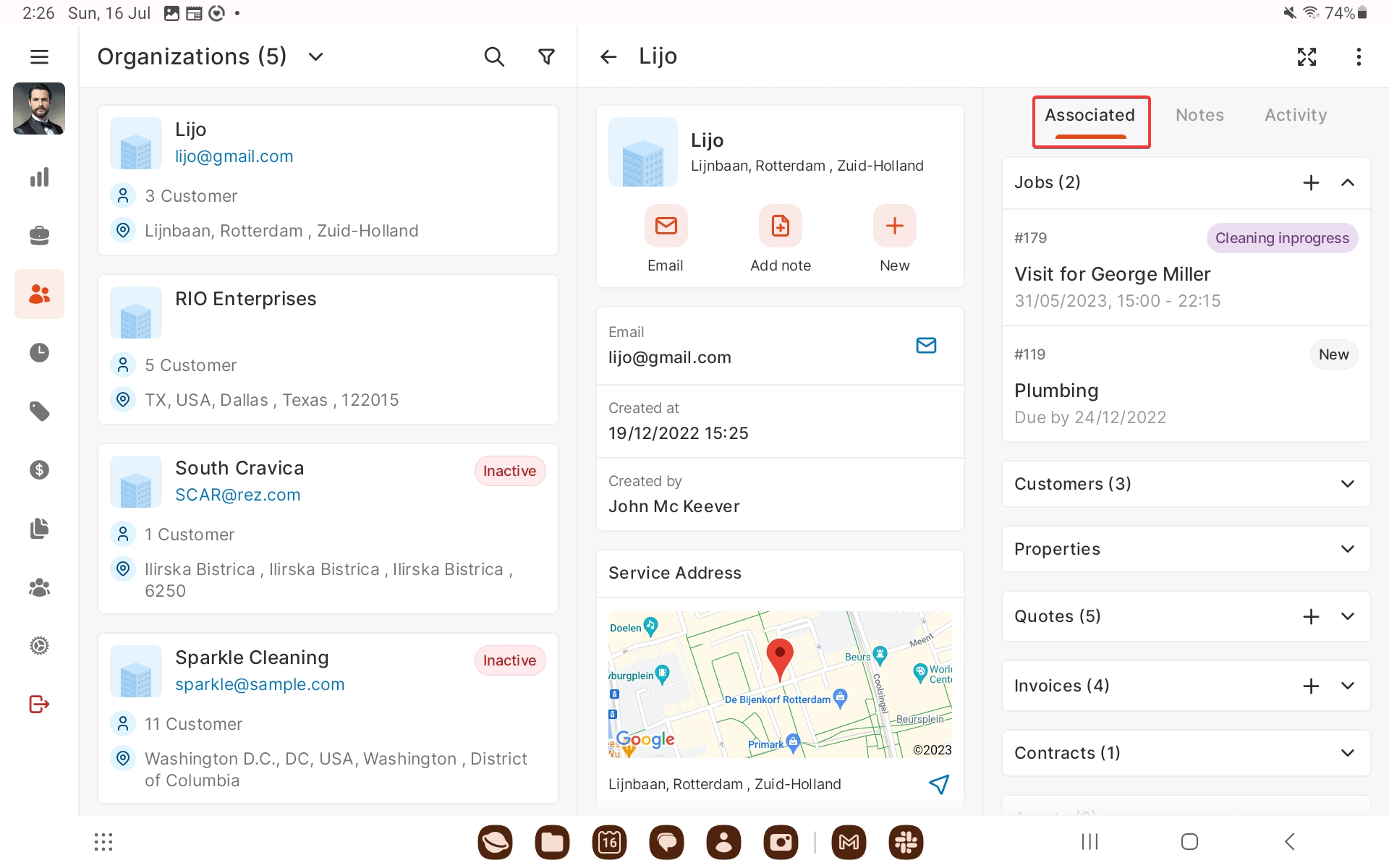Open the organizations filter funnel

coord(547,56)
